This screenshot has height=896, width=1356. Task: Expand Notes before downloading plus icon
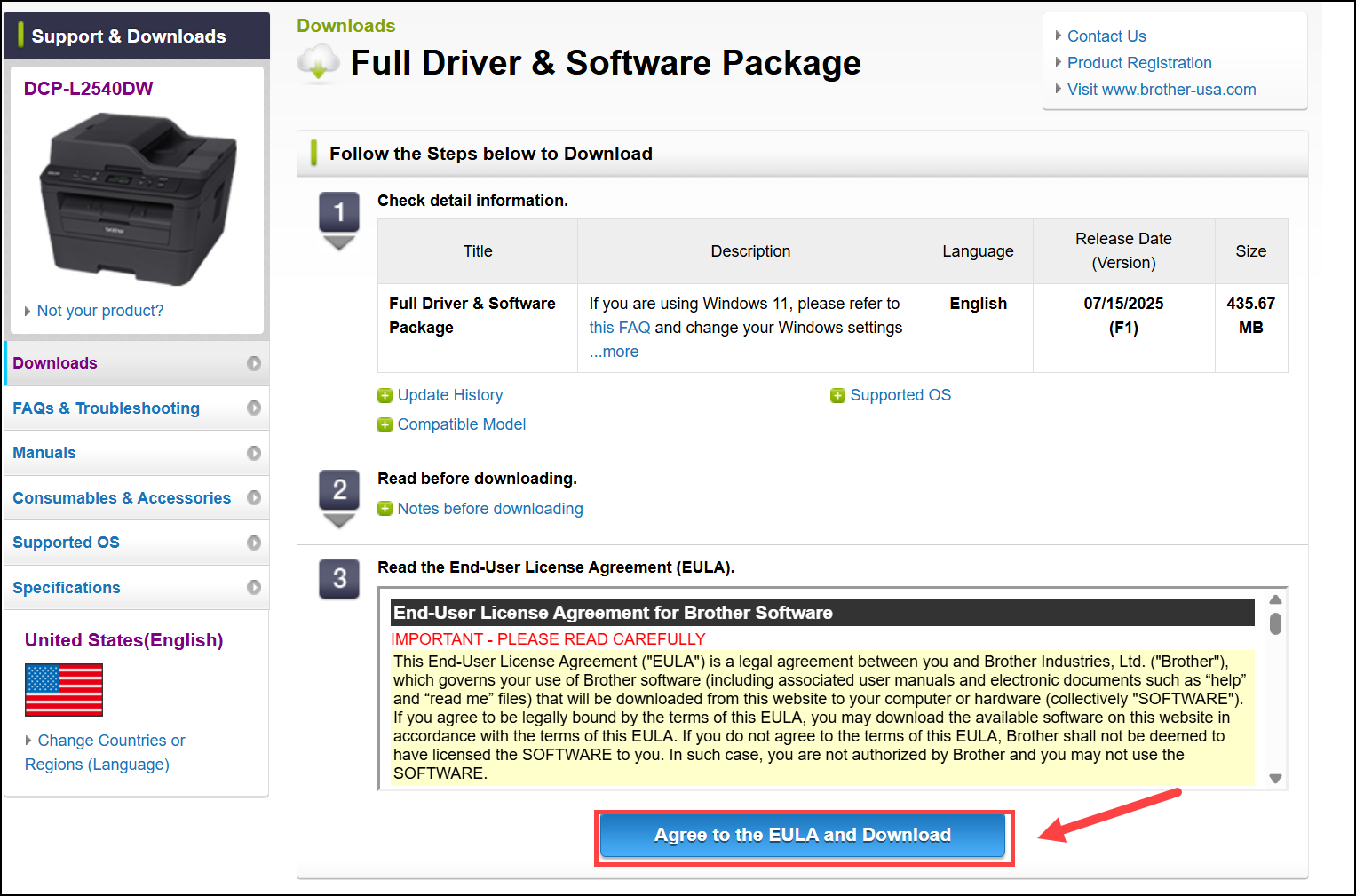[385, 509]
